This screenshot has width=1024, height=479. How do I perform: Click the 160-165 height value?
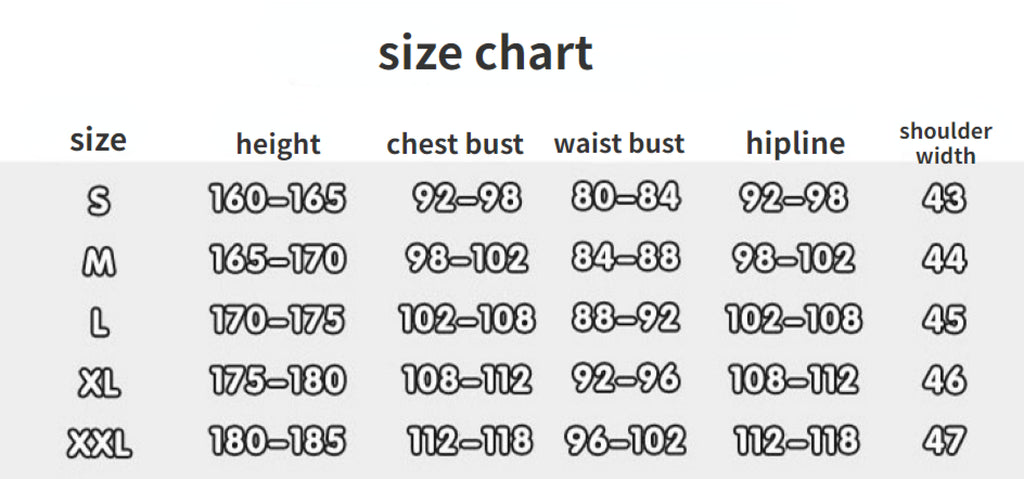(277, 200)
